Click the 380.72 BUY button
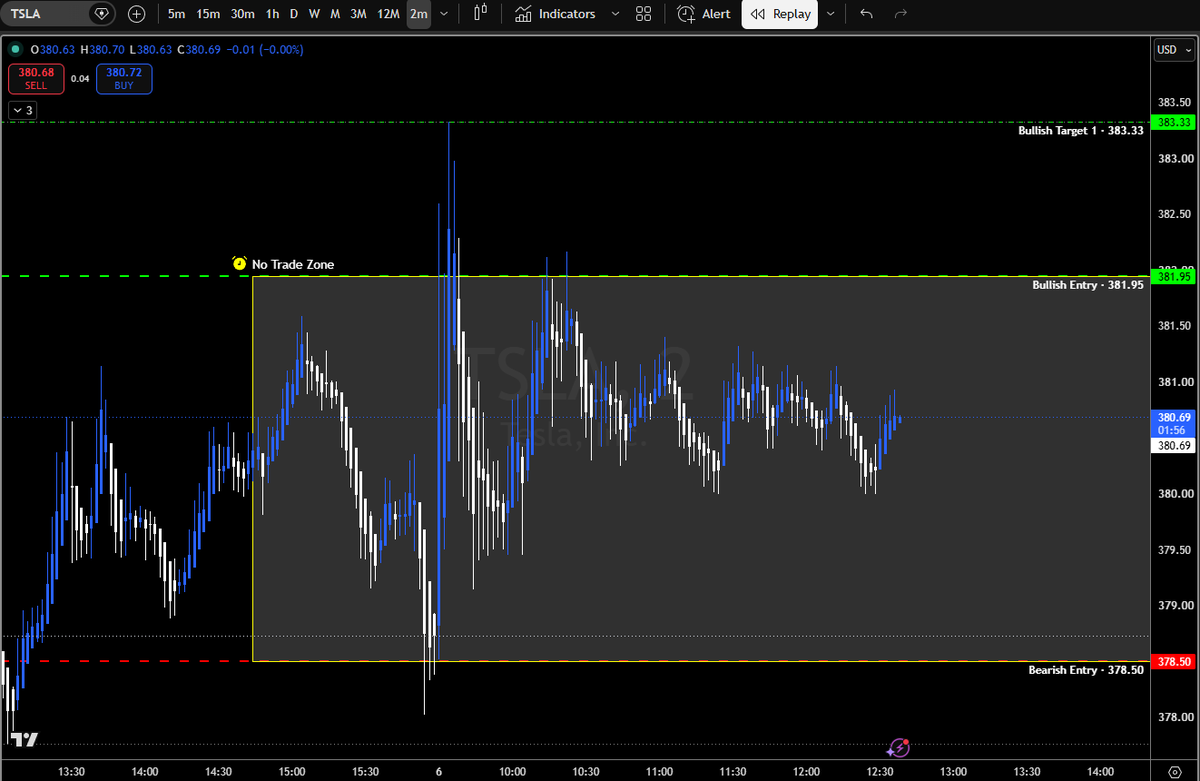This screenshot has width=1200, height=781. (x=124, y=79)
